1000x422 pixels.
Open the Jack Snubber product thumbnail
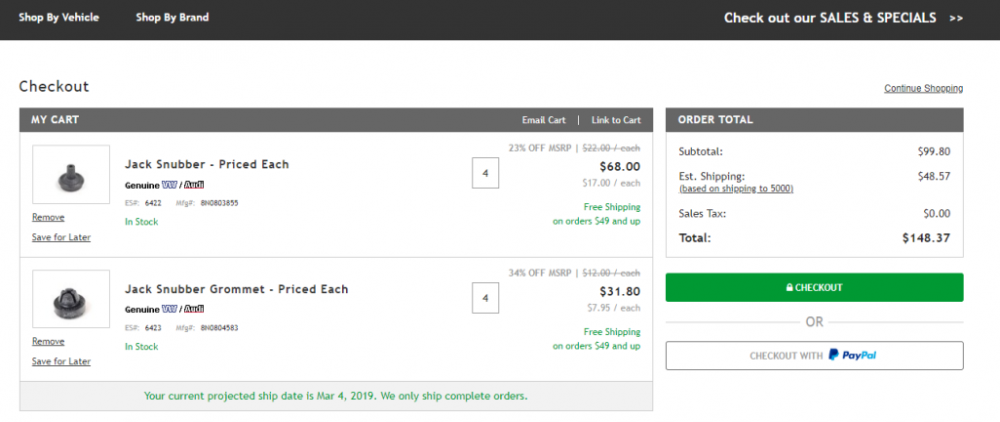pos(71,175)
